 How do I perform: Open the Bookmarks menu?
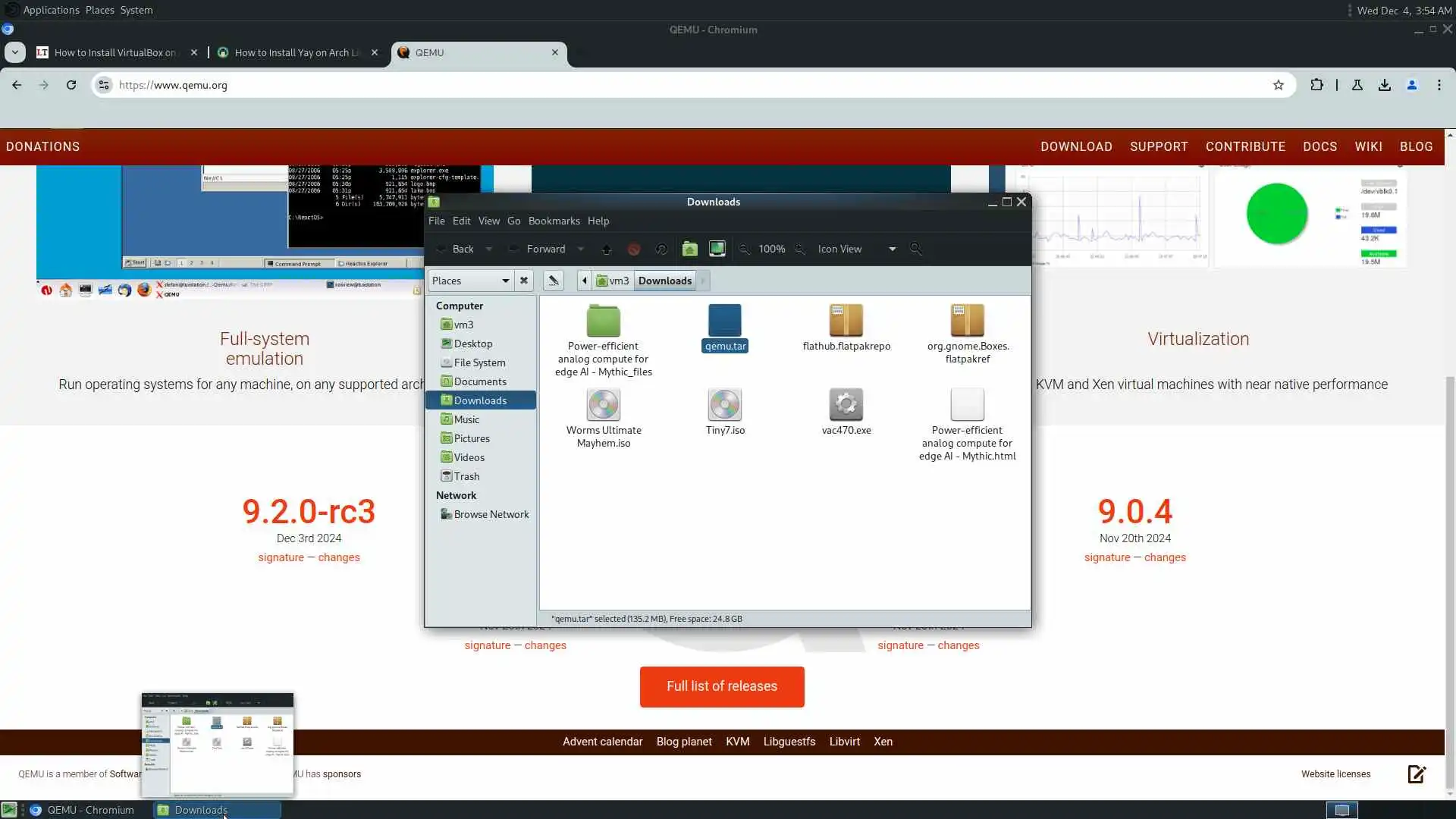tap(554, 221)
